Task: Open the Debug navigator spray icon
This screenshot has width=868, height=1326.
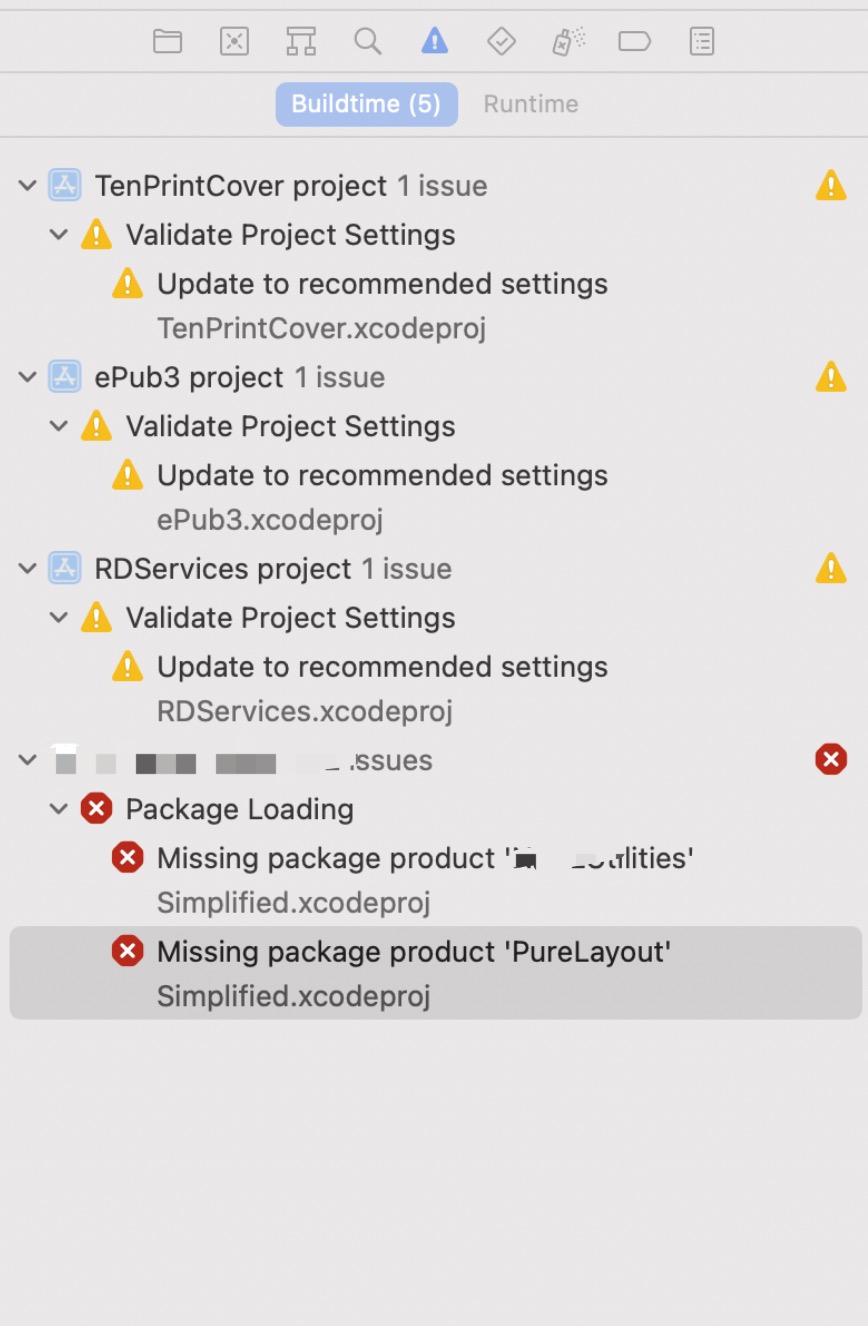Action: point(568,41)
